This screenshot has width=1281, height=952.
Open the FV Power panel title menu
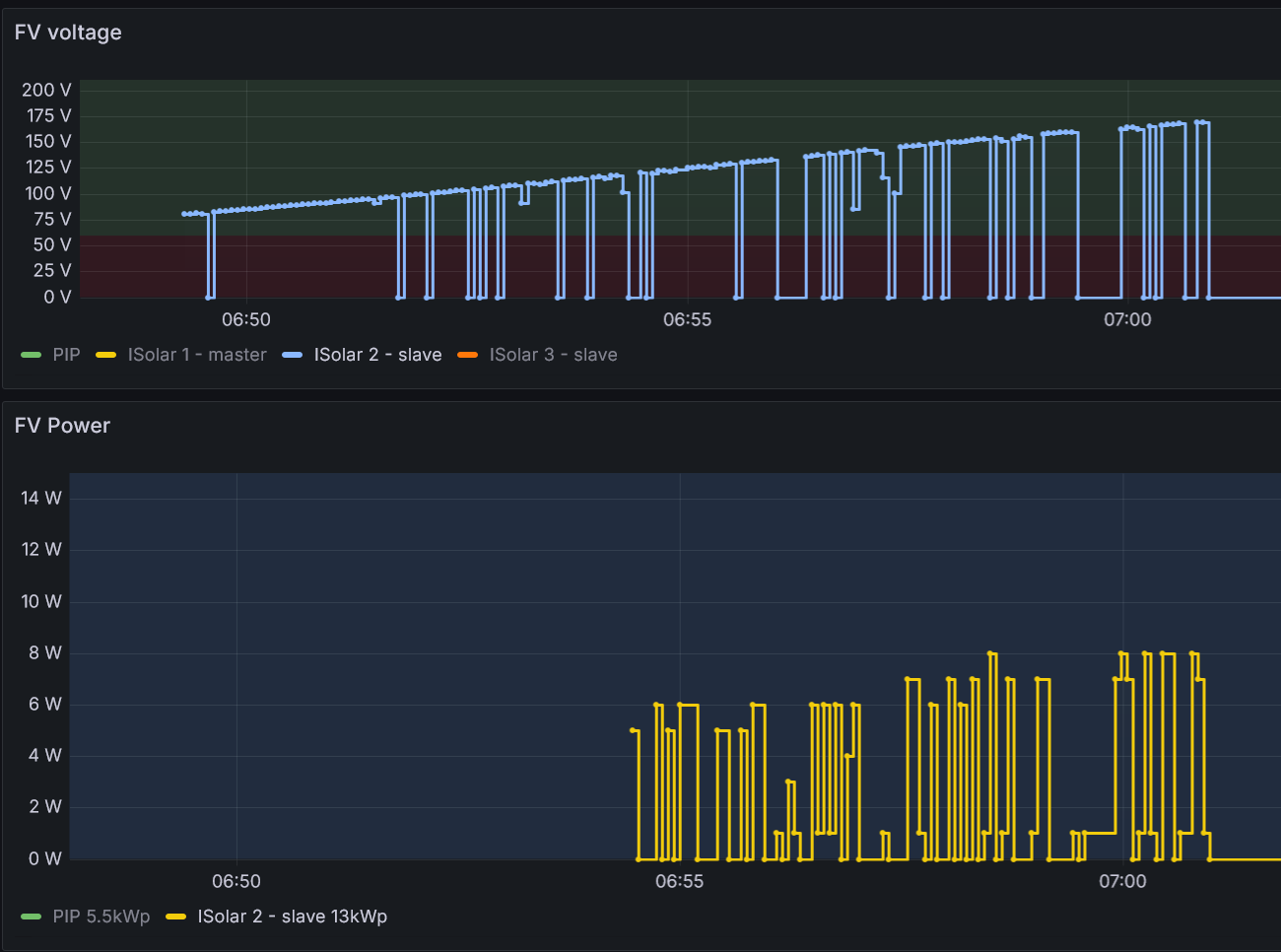click(x=62, y=426)
